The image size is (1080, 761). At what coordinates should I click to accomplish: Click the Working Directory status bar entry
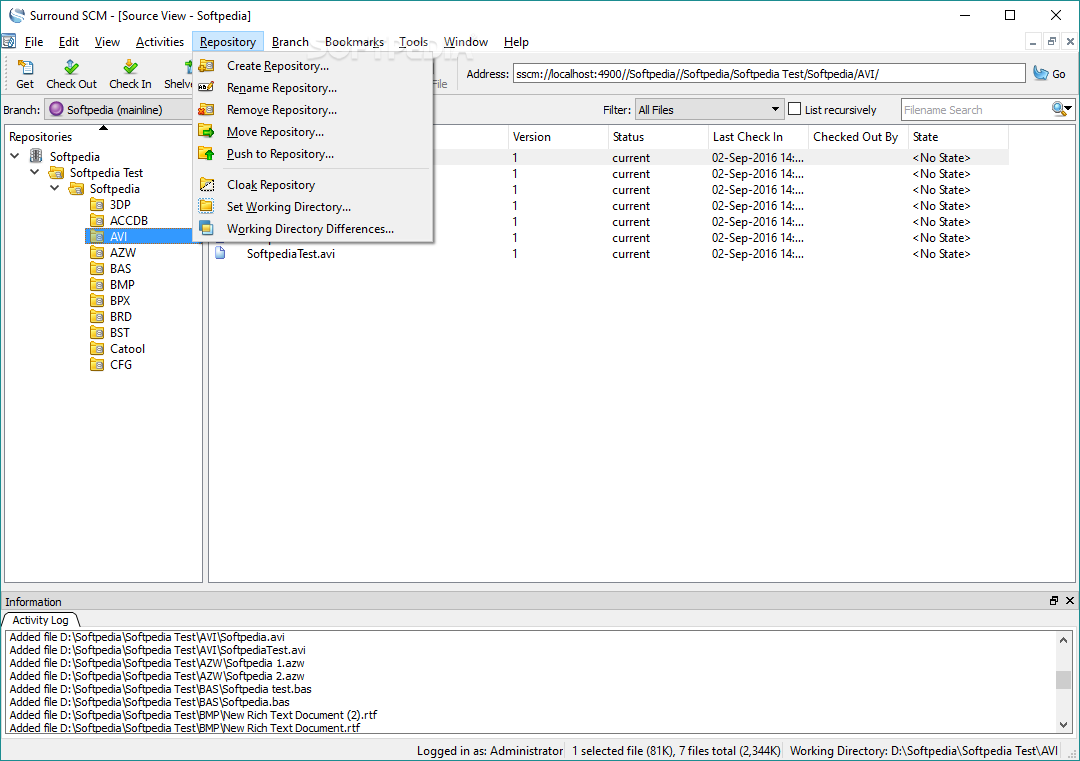924,751
